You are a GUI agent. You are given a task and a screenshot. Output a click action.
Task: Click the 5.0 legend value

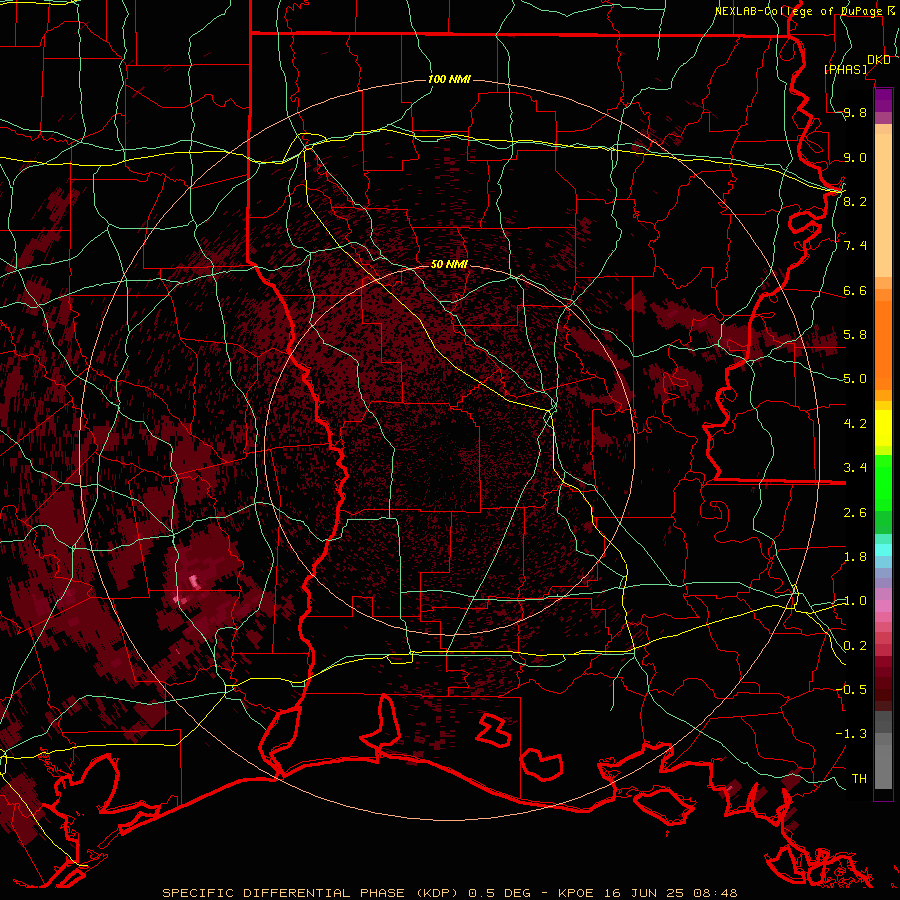[x=855, y=379]
